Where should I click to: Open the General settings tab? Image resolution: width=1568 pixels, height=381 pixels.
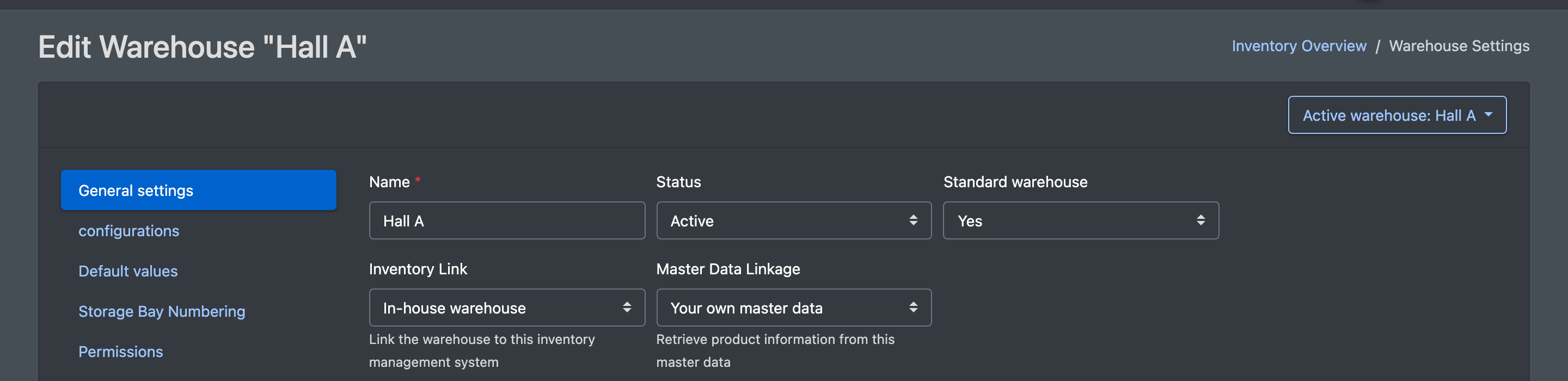(198, 190)
